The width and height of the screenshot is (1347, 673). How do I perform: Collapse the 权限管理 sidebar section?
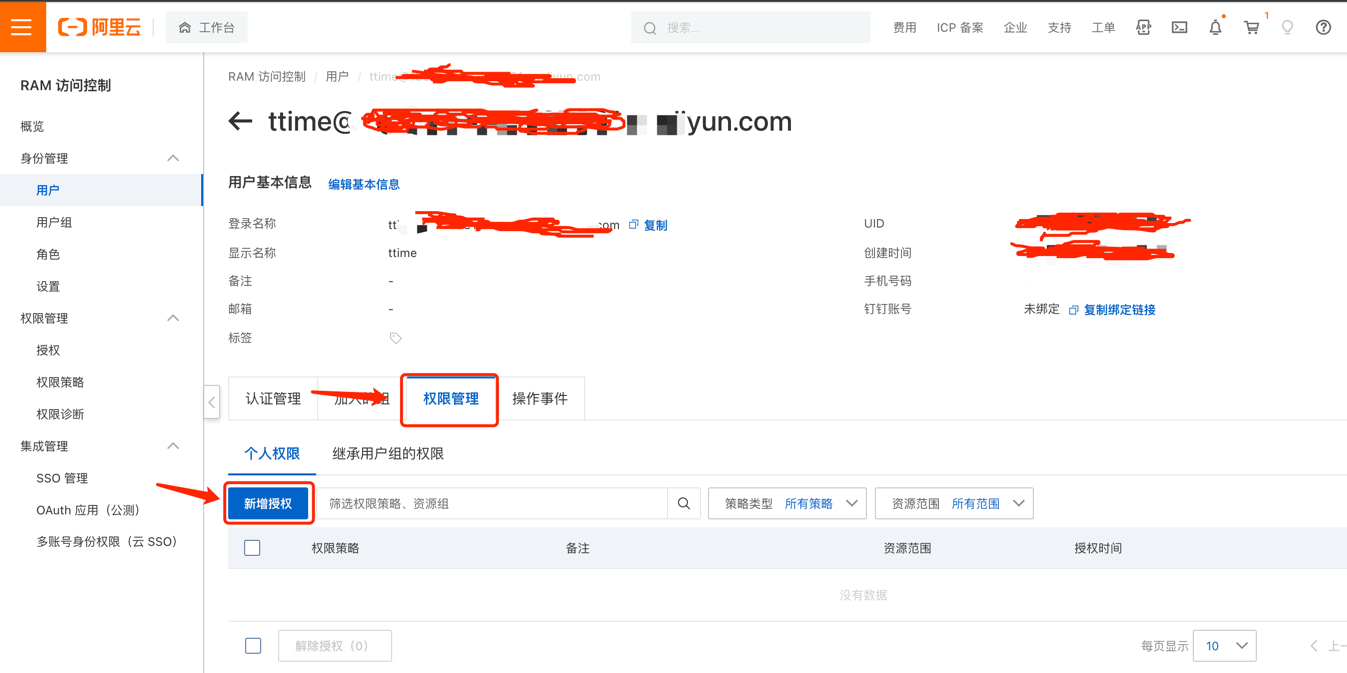point(173,318)
